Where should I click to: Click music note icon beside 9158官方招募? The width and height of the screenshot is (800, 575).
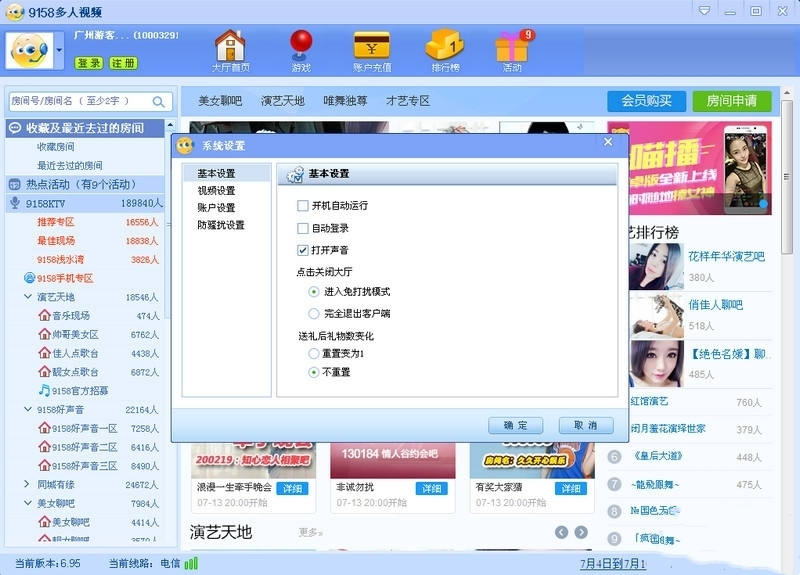tap(44, 390)
